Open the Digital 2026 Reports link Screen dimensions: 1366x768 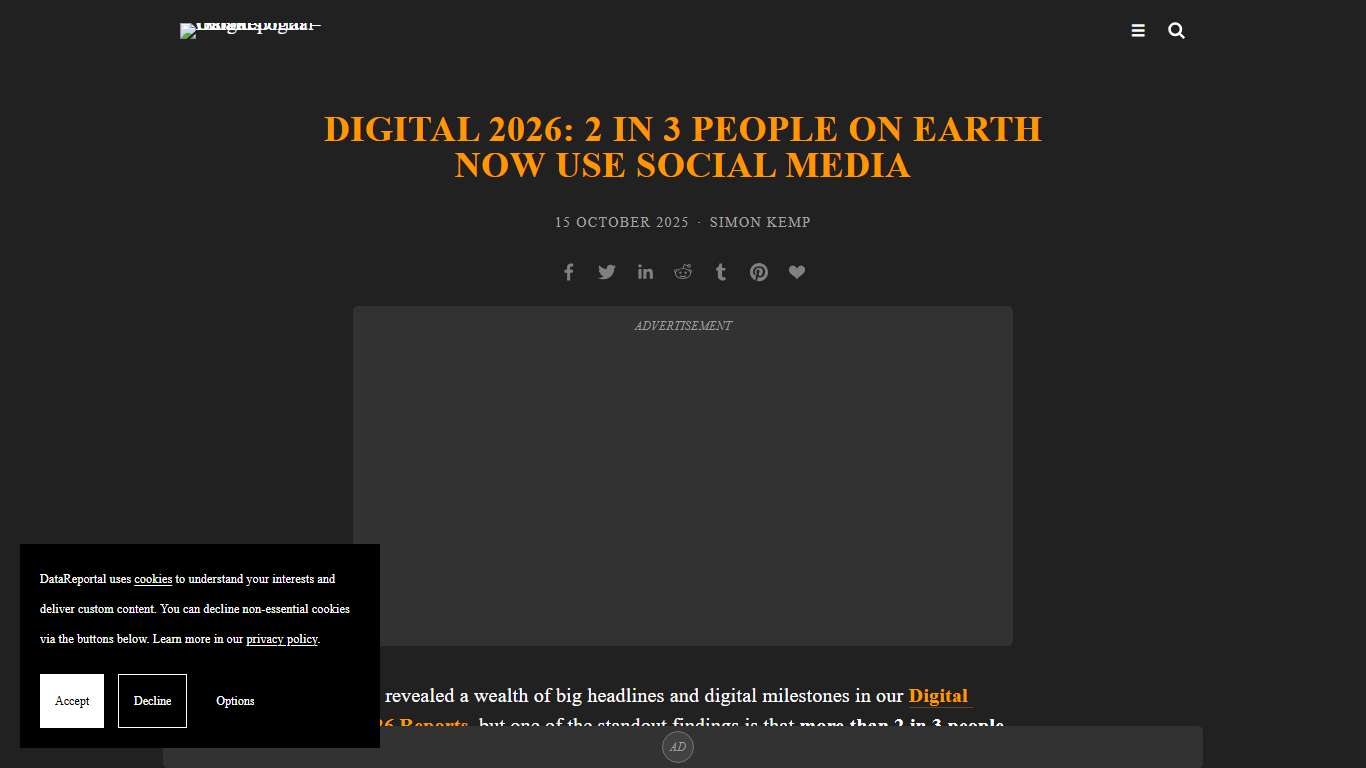[x=938, y=696]
